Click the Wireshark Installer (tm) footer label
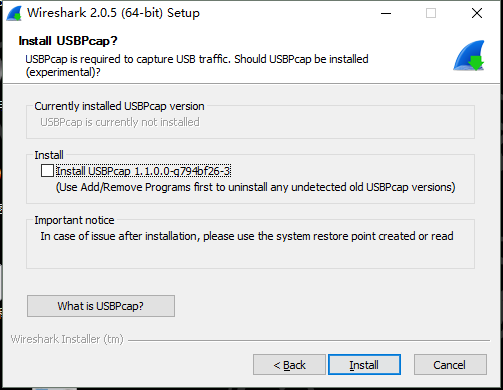The image size is (503, 390). (x=67, y=339)
